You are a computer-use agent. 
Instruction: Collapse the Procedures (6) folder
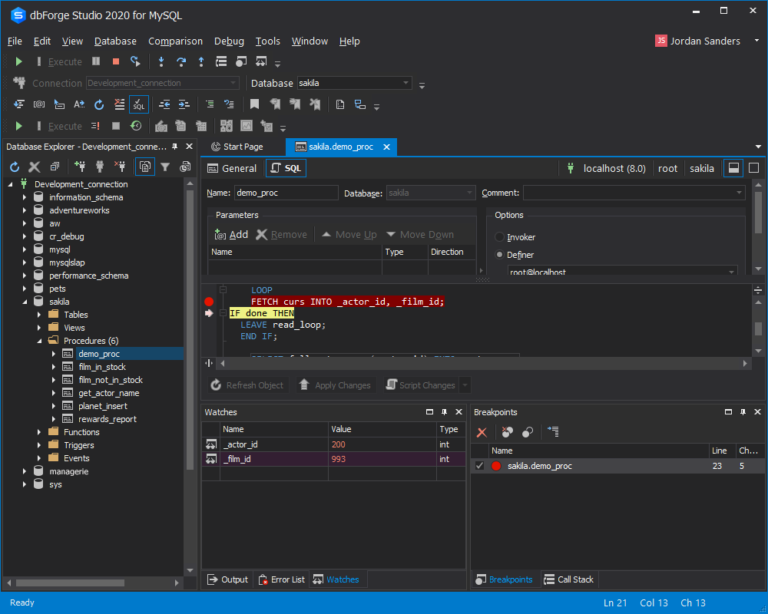click(39, 341)
